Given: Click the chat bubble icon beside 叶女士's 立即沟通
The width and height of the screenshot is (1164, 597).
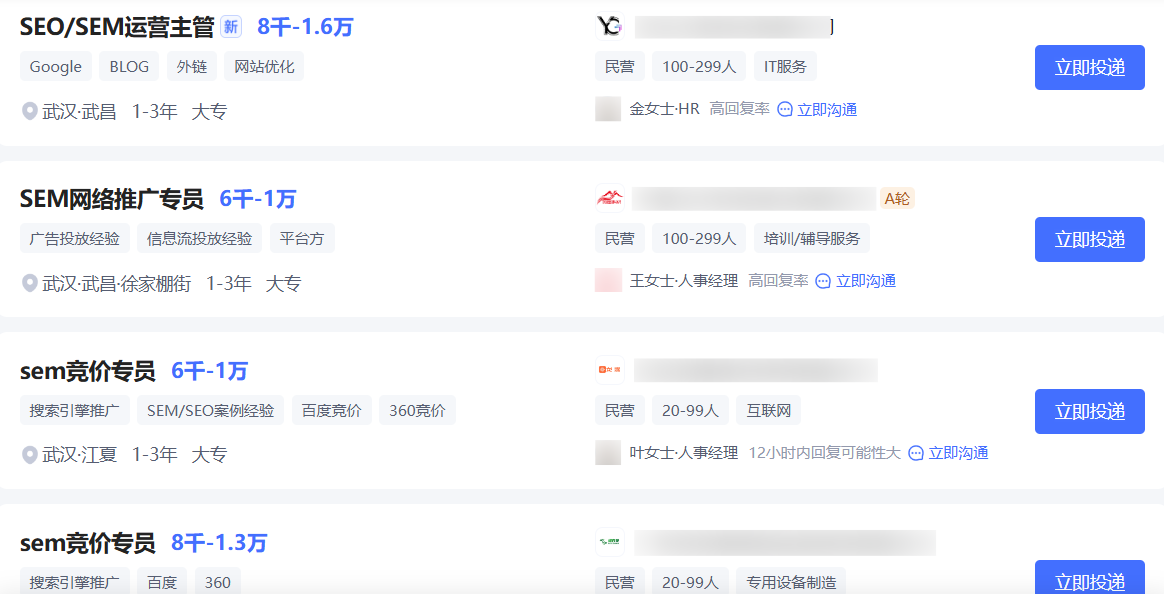Looking at the screenshot, I should pos(916,452).
